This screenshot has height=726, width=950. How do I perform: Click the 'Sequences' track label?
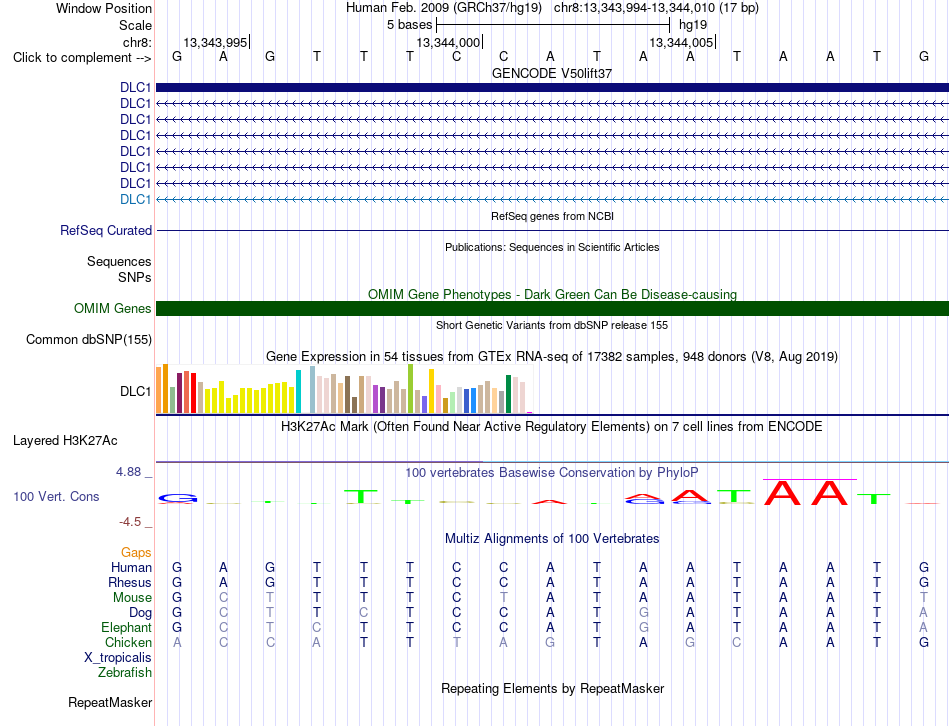[x=119, y=261]
